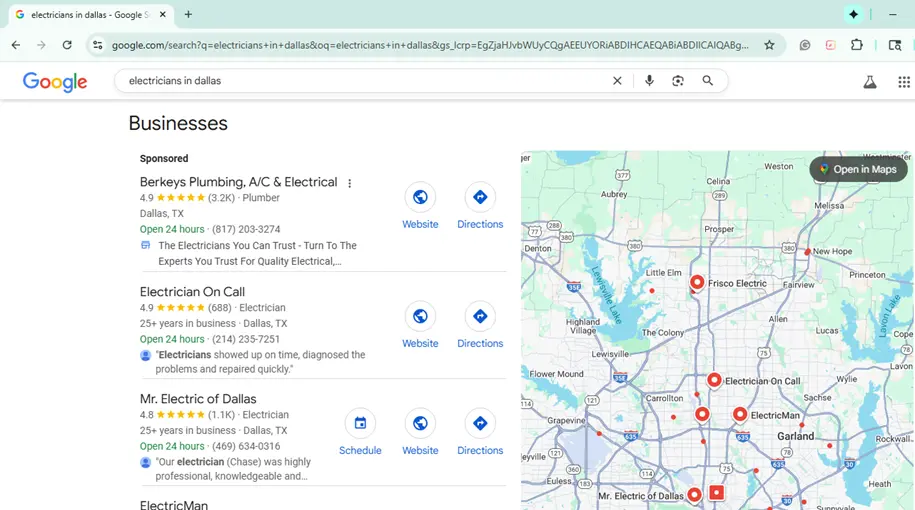The width and height of the screenshot is (915, 510).
Task: Open a new browser tab
Action: point(188,15)
